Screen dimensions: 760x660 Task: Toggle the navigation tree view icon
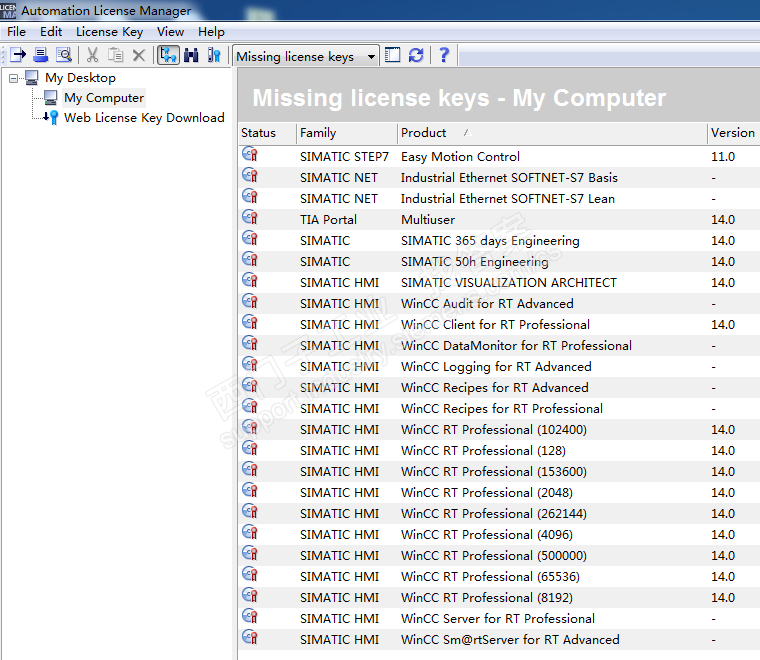pyautogui.click(x=168, y=55)
